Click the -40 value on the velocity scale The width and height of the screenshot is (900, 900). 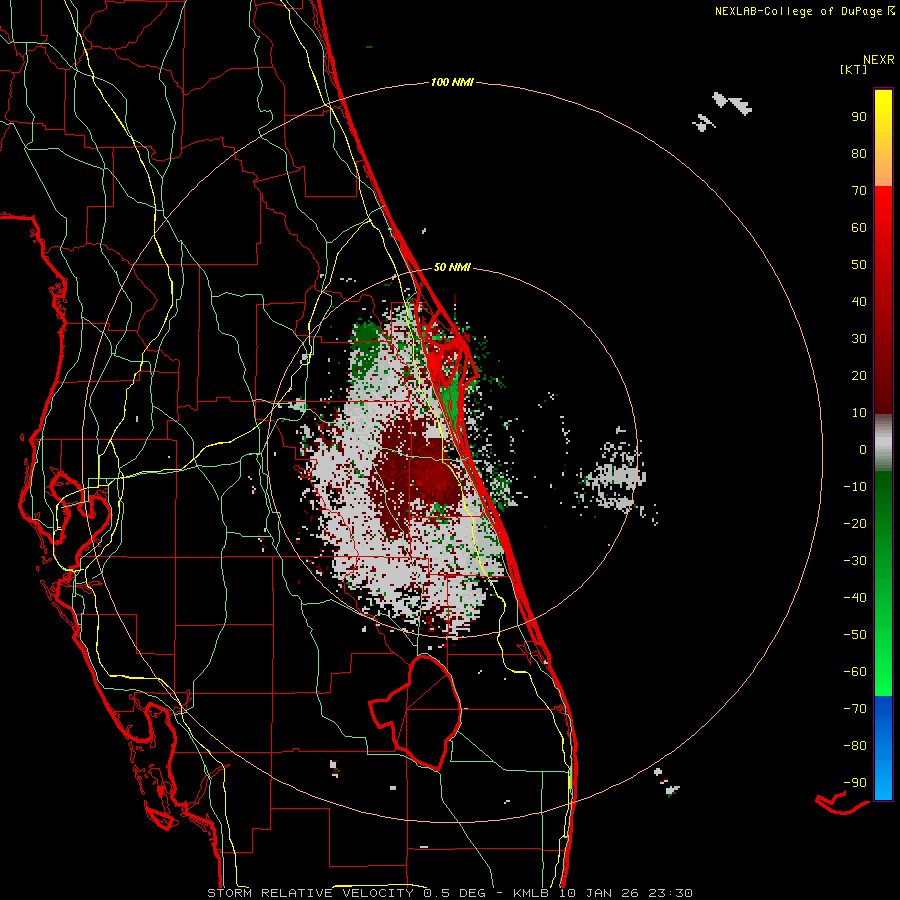[855, 598]
